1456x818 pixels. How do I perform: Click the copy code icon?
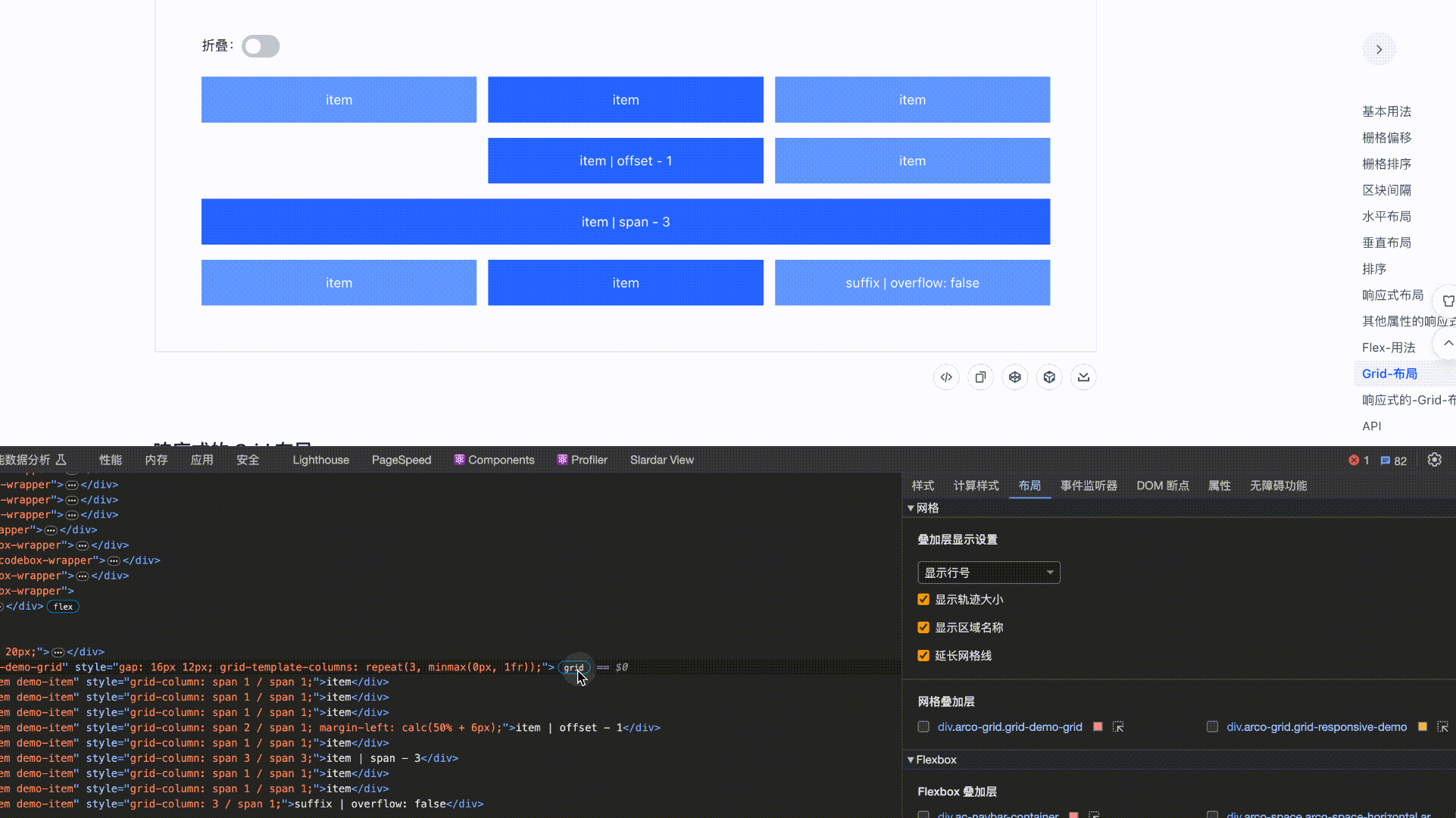980,377
